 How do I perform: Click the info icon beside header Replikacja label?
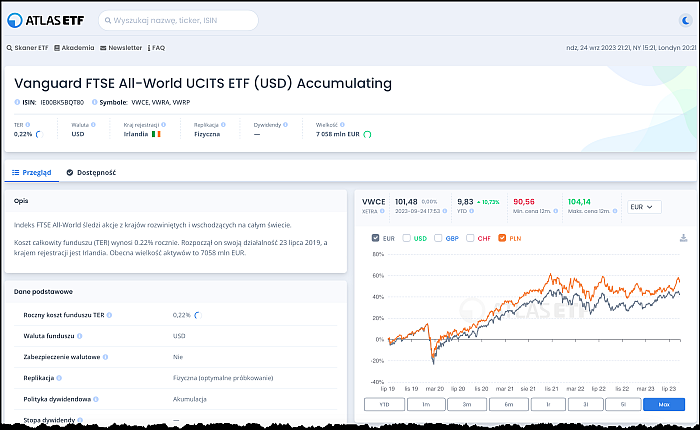point(223,125)
